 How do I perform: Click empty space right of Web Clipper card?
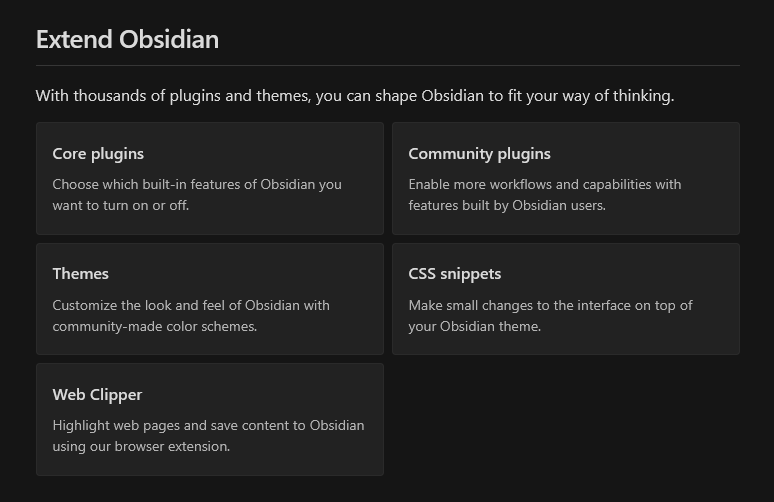pos(565,420)
